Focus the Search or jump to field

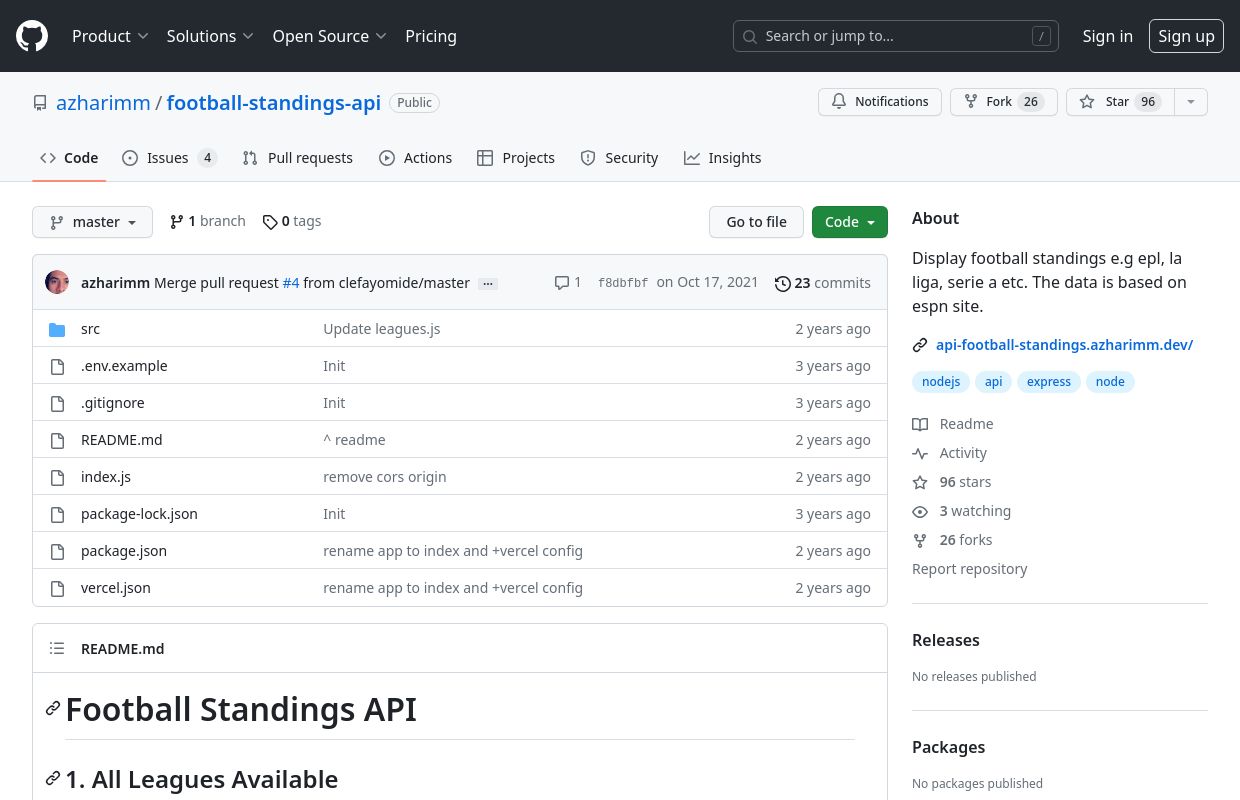pos(895,36)
